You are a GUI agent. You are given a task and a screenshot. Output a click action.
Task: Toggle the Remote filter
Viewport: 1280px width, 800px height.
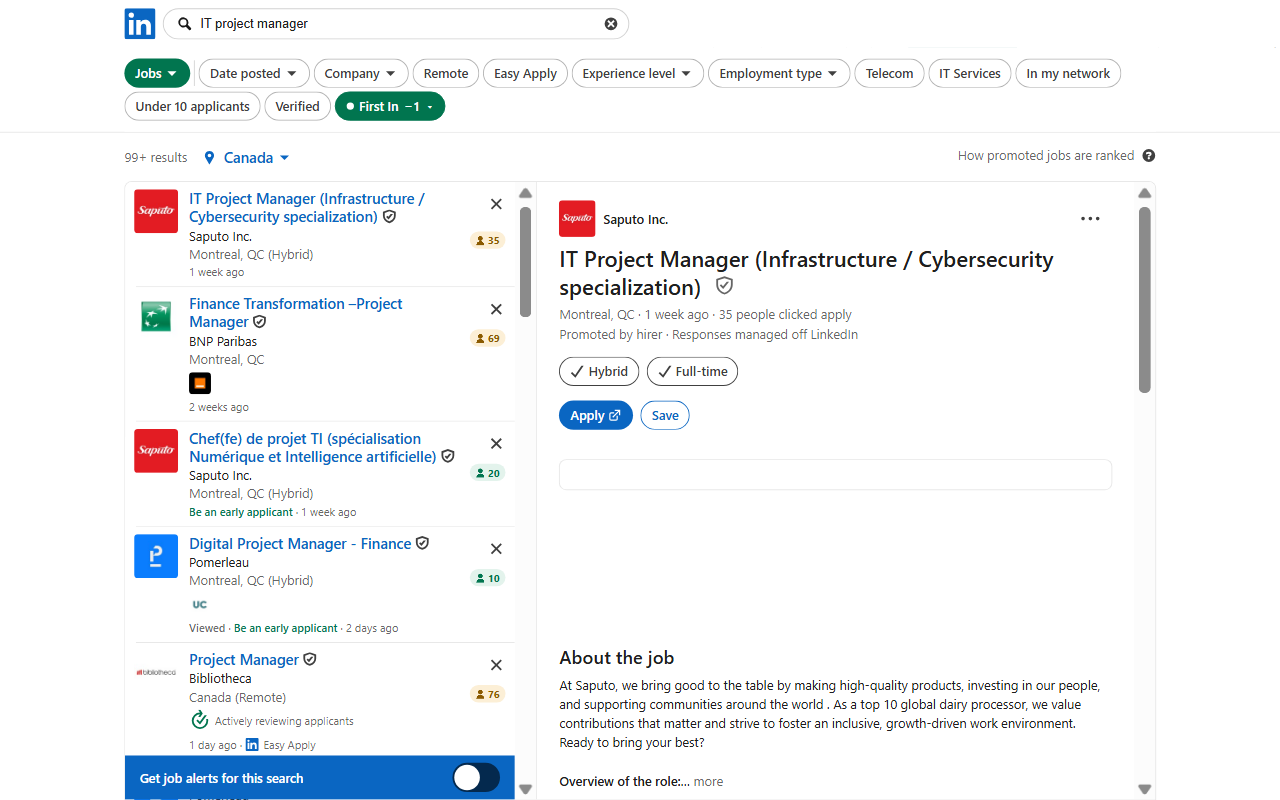click(446, 73)
